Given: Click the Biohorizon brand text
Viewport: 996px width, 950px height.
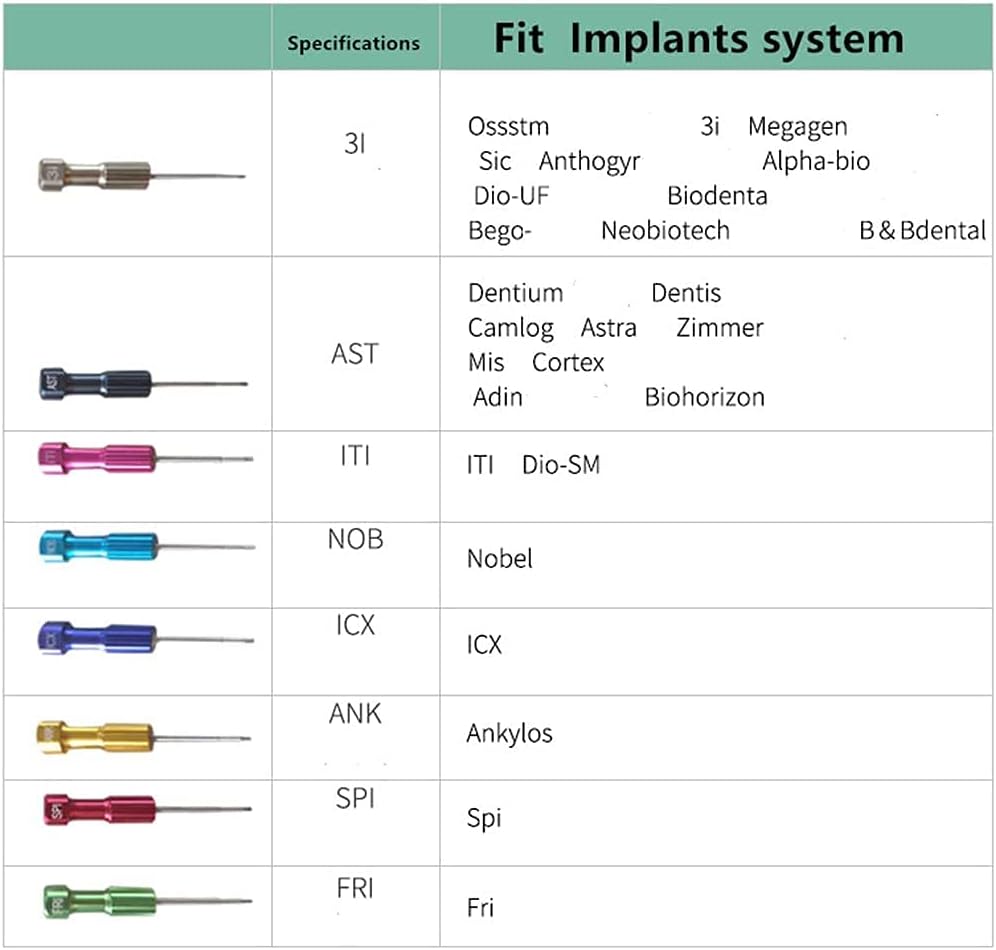Looking at the screenshot, I should click(x=704, y=397).
